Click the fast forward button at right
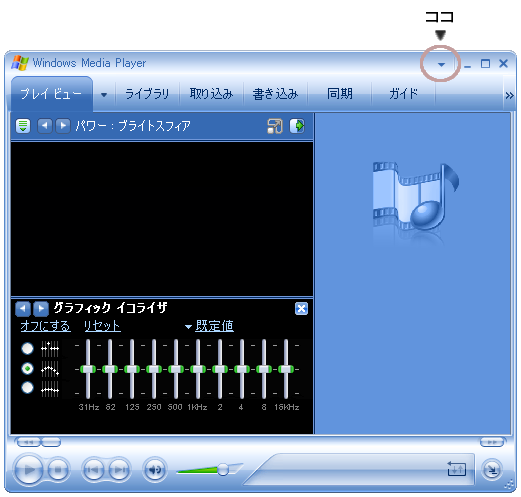Viewport: 521px width, 497px height. [492, 442]
